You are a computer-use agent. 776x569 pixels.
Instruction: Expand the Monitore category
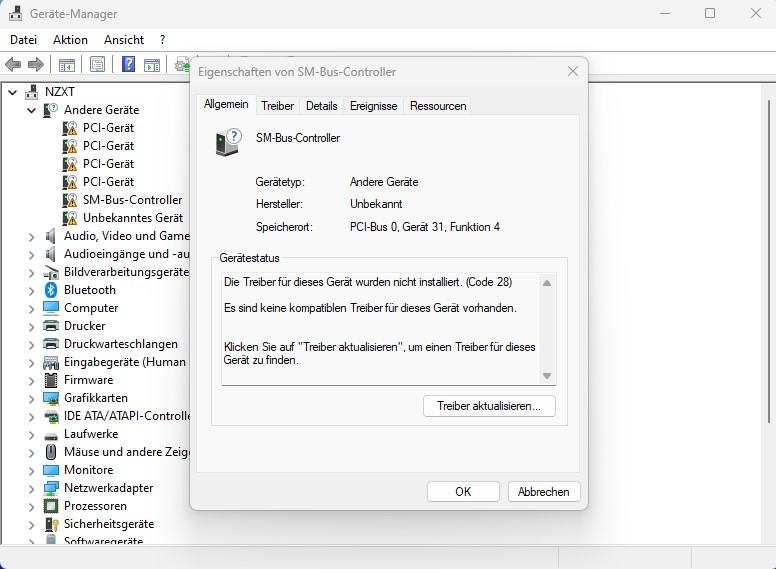click(32, 471)
